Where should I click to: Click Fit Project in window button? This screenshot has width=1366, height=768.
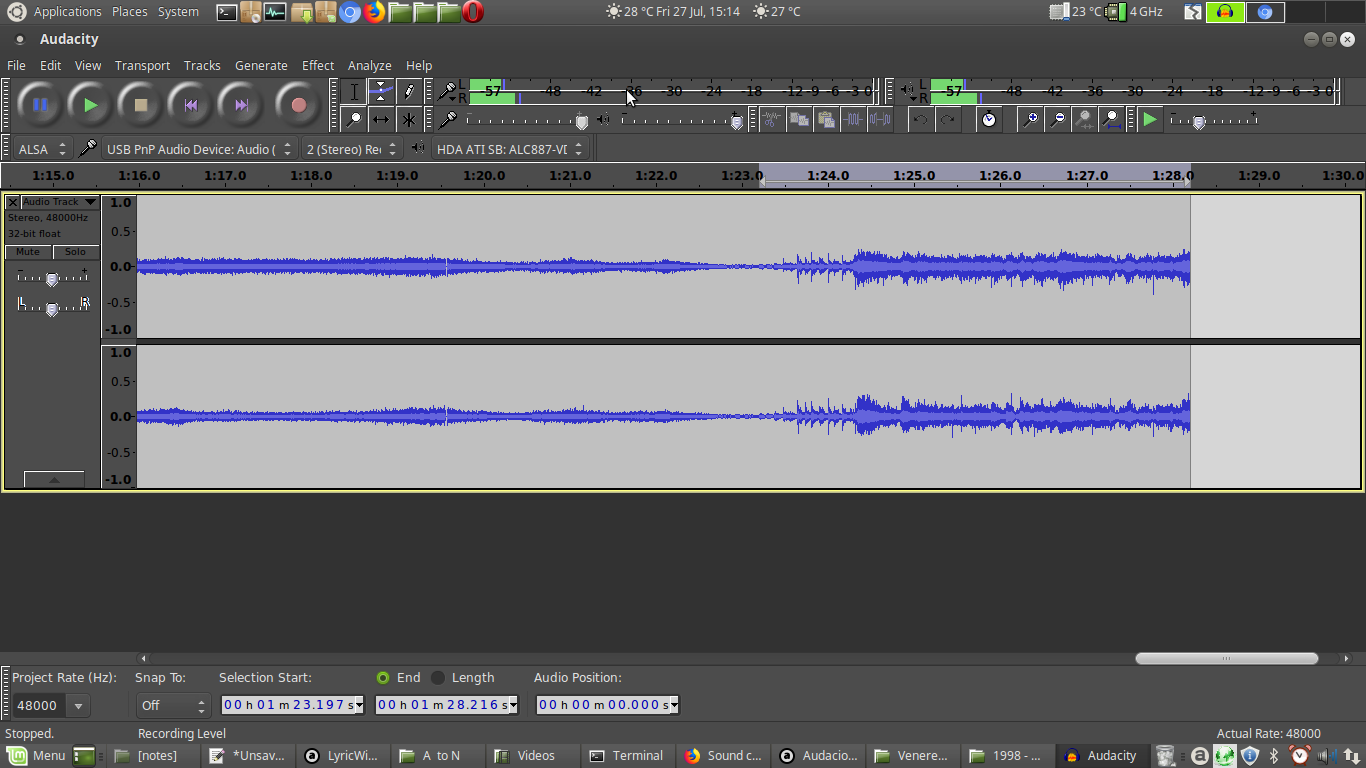tap(1111, 120)
